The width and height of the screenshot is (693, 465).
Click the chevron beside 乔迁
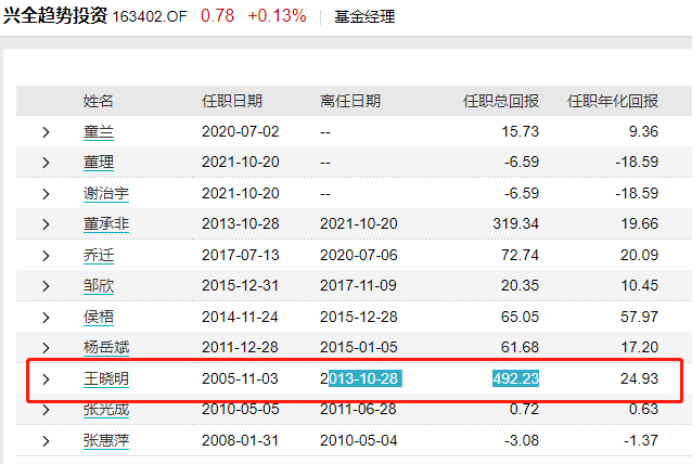coord(45,255)
